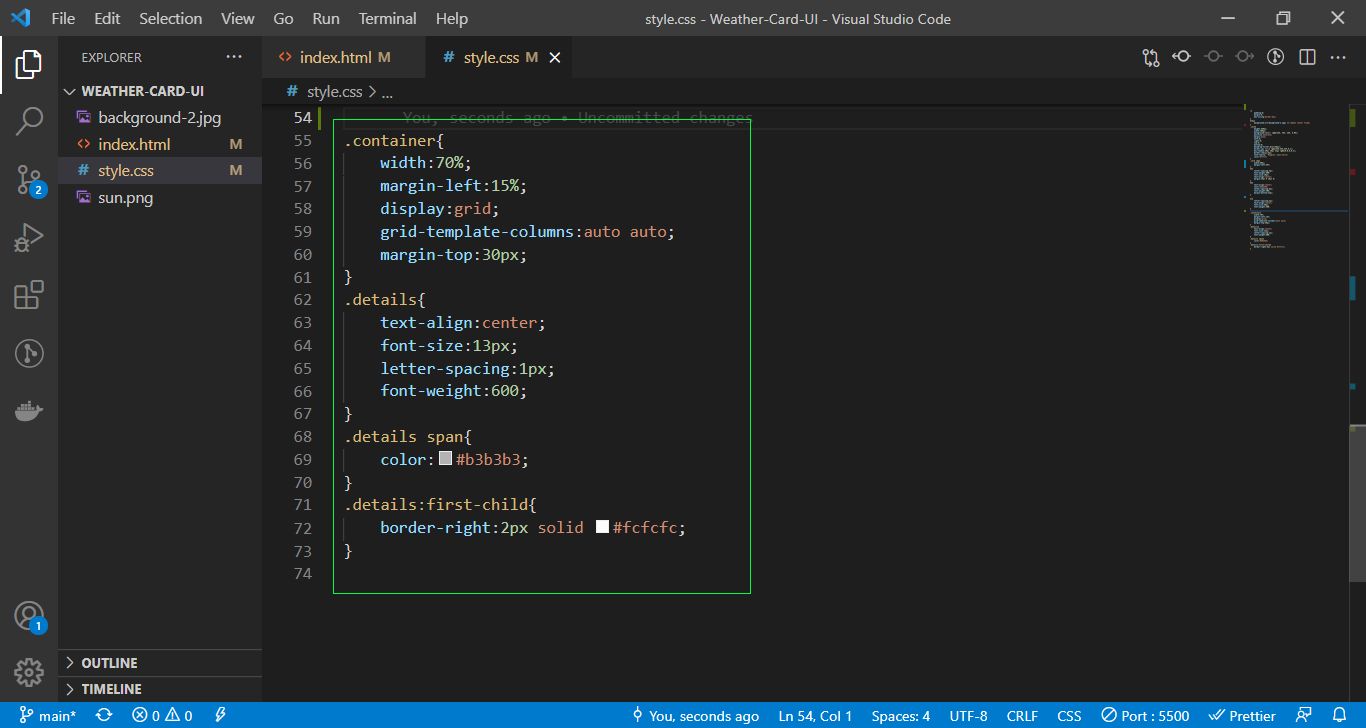
Task: Open changes with previous revision
Action: tap(1182, 57)
